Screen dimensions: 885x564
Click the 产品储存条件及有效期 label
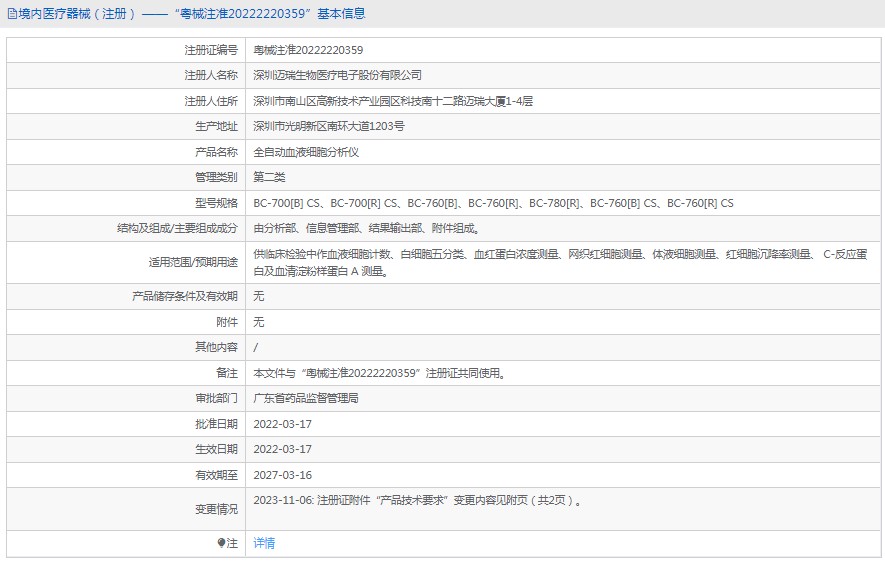(185, 296)
